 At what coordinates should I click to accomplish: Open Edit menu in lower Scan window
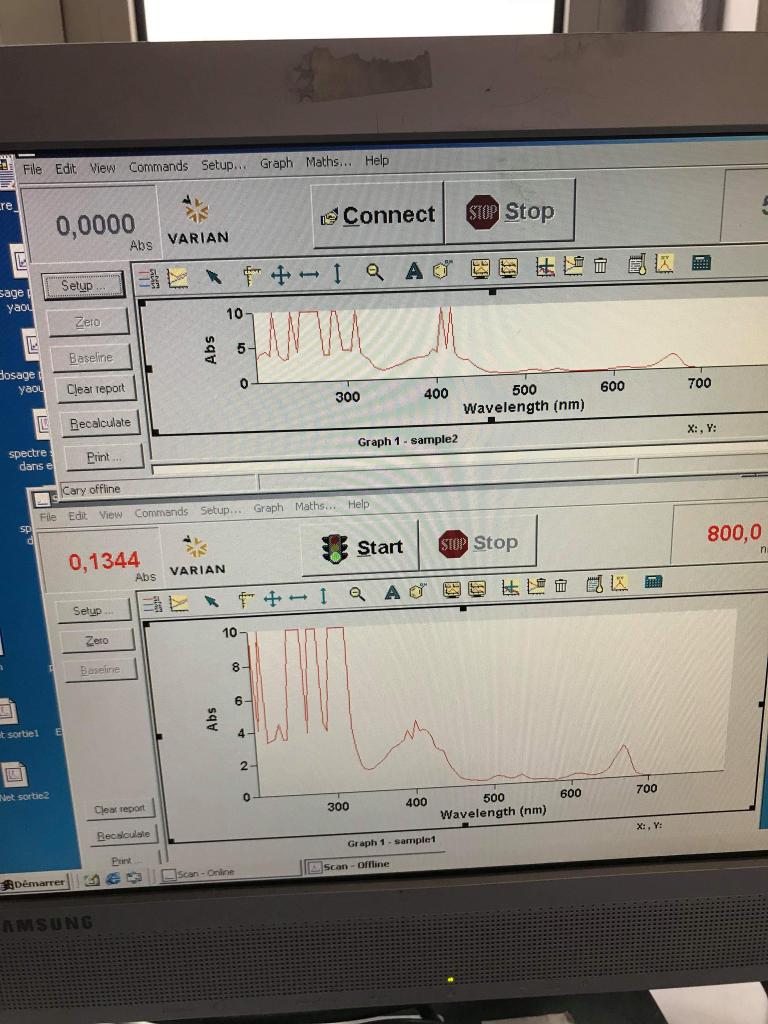tap(78, 516)
